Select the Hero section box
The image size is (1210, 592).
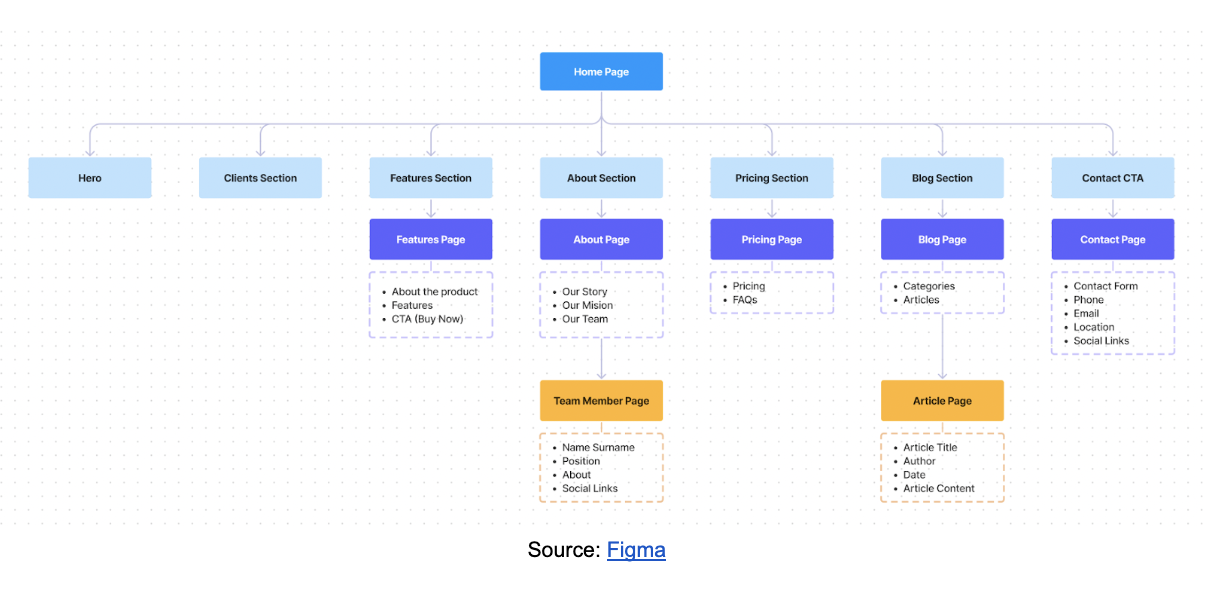pyautogui.click(x=90, y=178)
